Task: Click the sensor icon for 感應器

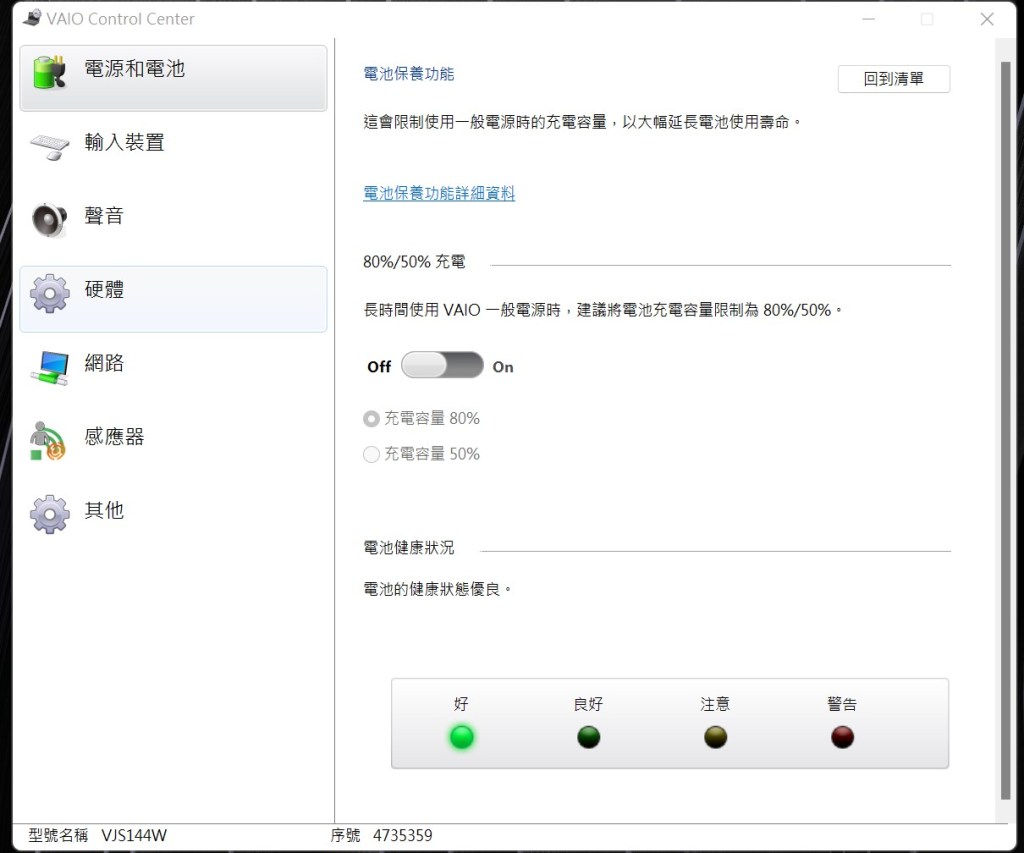Action: (49, 440)
